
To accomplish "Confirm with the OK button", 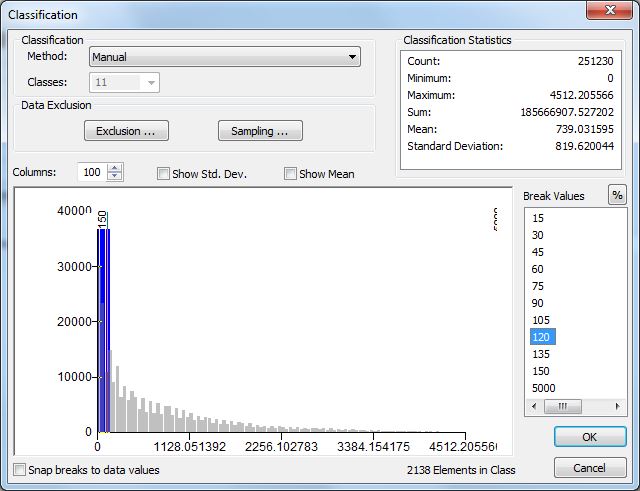I will pos(589,437).
